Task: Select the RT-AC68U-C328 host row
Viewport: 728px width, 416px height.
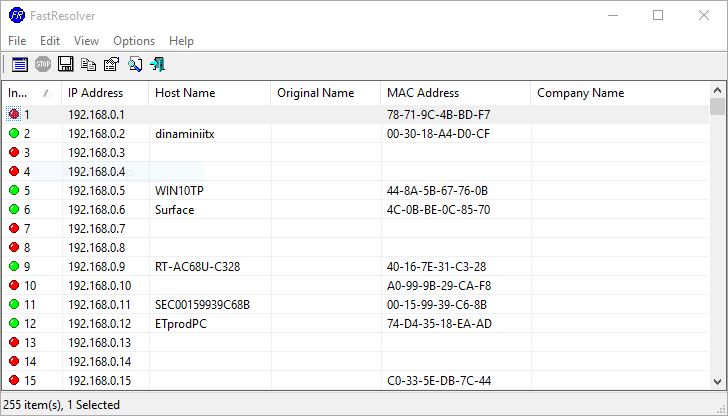Action: [x=355, y=266]
